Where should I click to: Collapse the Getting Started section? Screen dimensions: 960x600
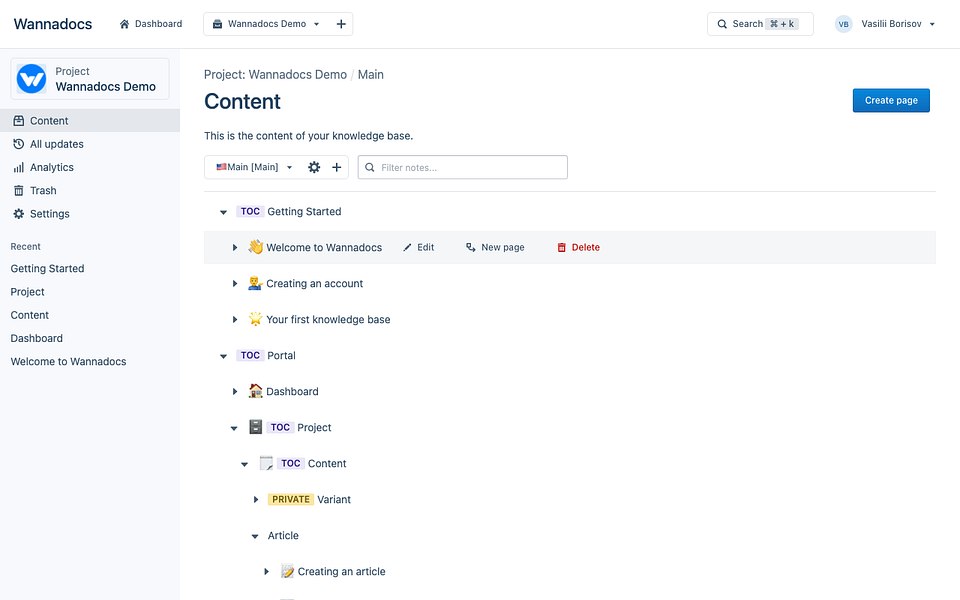point(223,212)
